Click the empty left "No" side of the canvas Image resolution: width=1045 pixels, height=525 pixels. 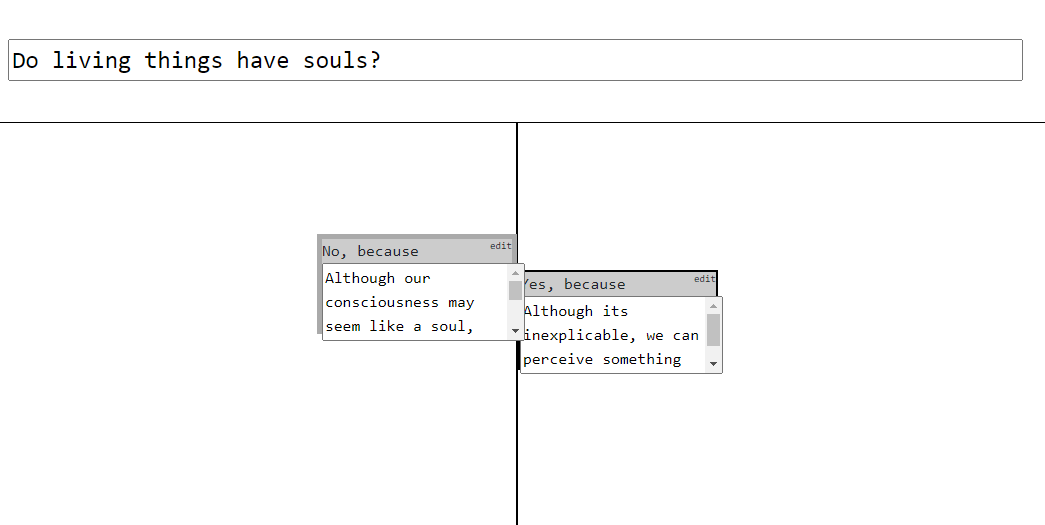click(x=160, y=320)
